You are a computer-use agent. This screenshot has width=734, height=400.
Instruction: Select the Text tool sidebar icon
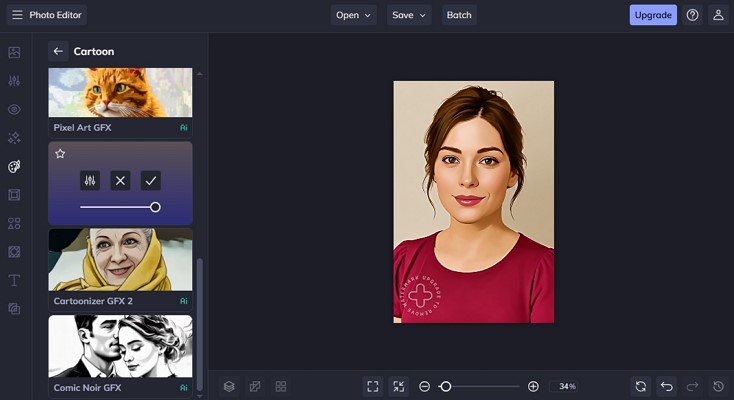14,280
